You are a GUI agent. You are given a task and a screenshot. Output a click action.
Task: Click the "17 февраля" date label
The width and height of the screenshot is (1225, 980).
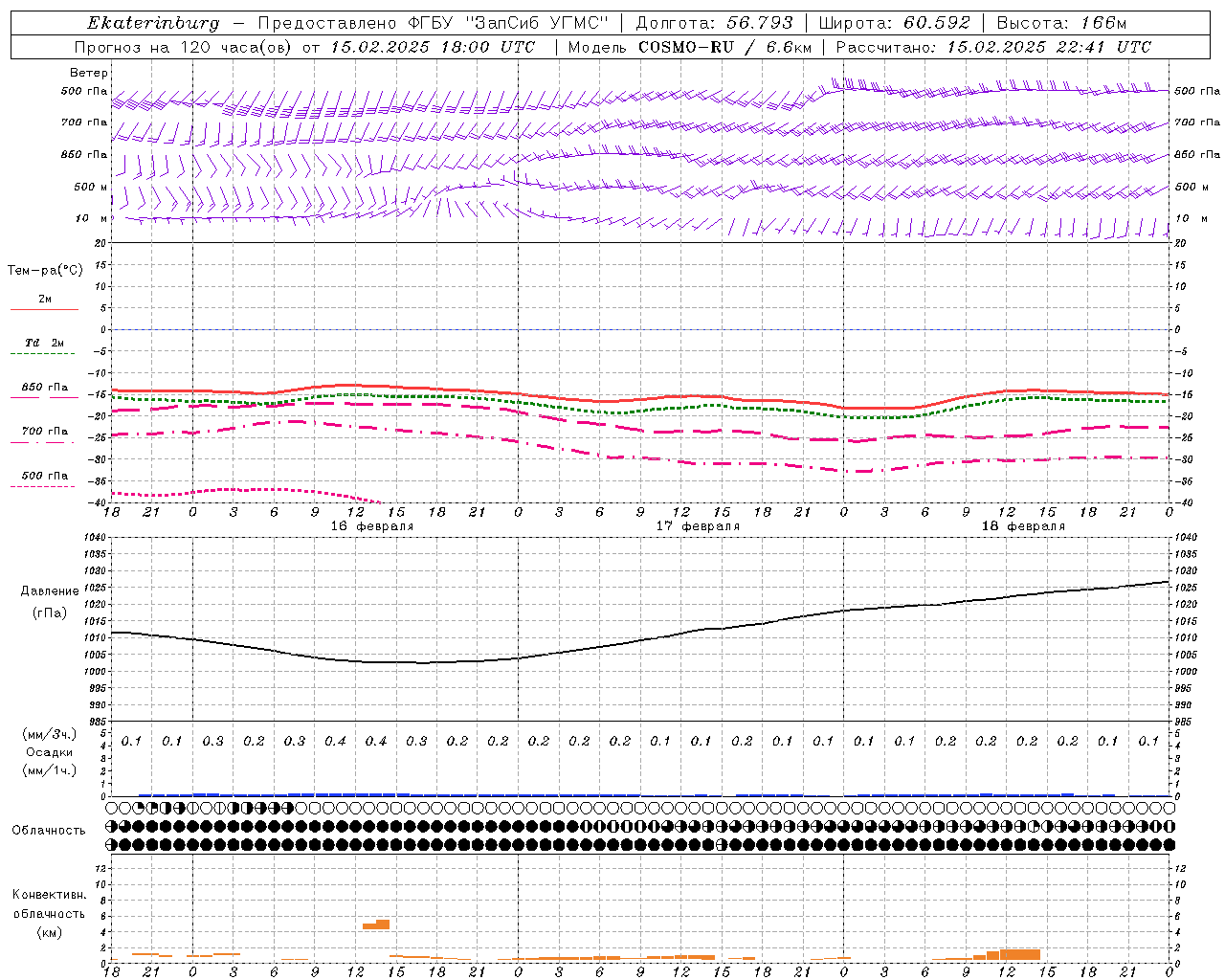(x=698, y=526)
